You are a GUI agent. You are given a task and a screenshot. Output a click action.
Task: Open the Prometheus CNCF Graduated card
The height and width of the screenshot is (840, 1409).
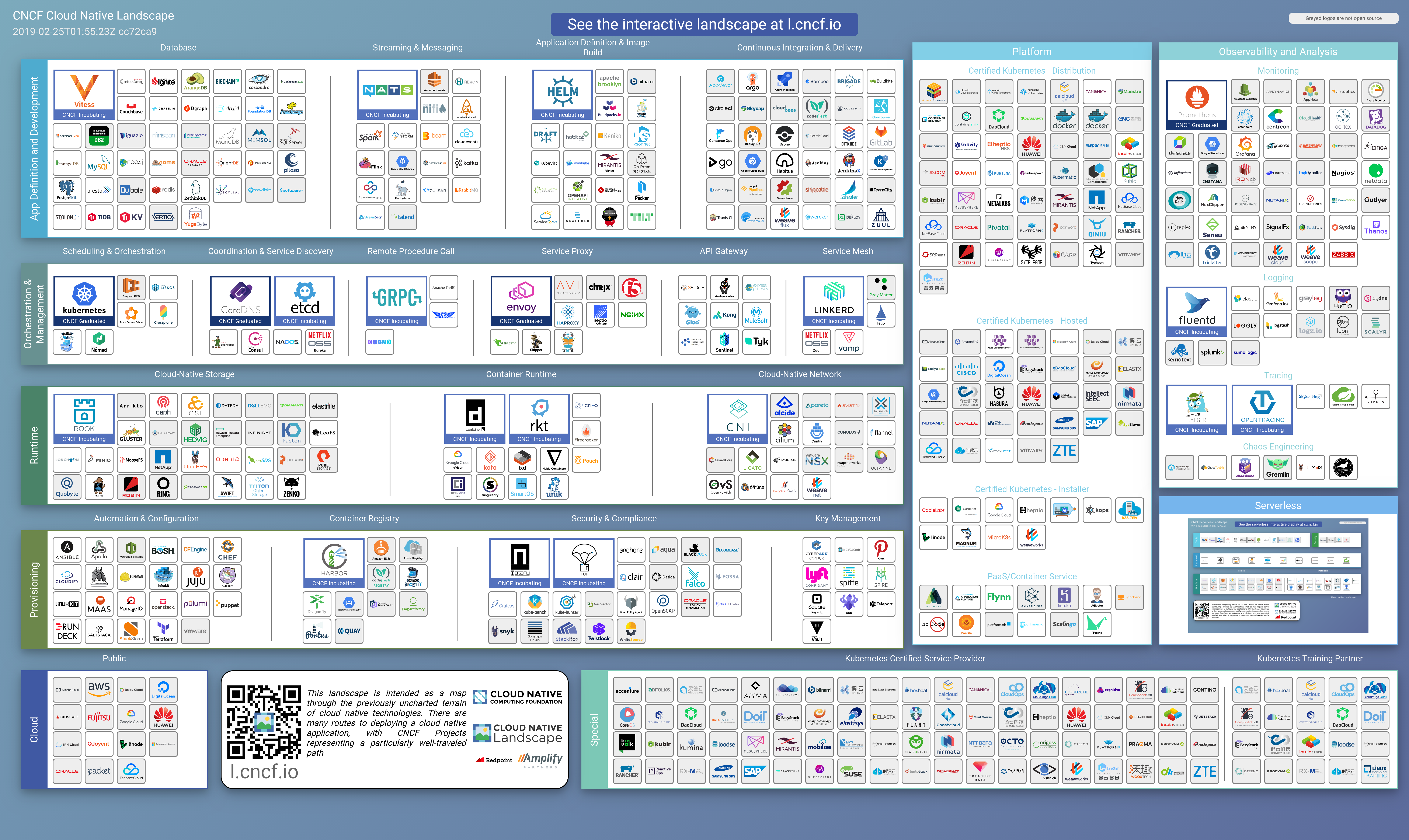(x=1197, y=105)
